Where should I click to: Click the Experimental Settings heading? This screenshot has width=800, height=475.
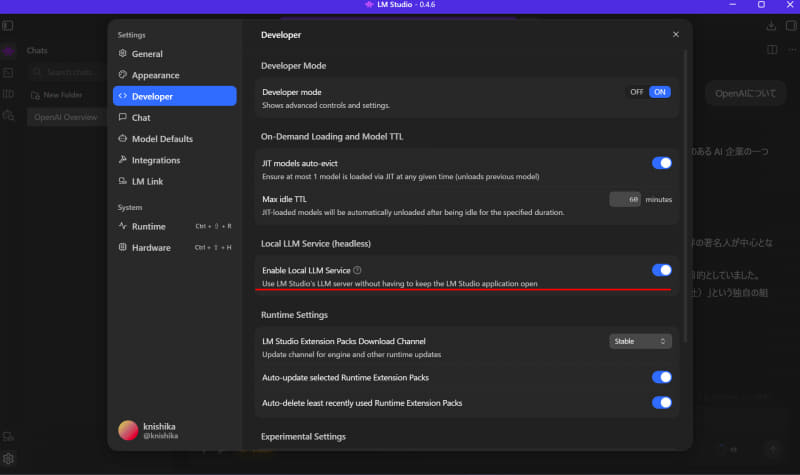click(x=304, y=437)
